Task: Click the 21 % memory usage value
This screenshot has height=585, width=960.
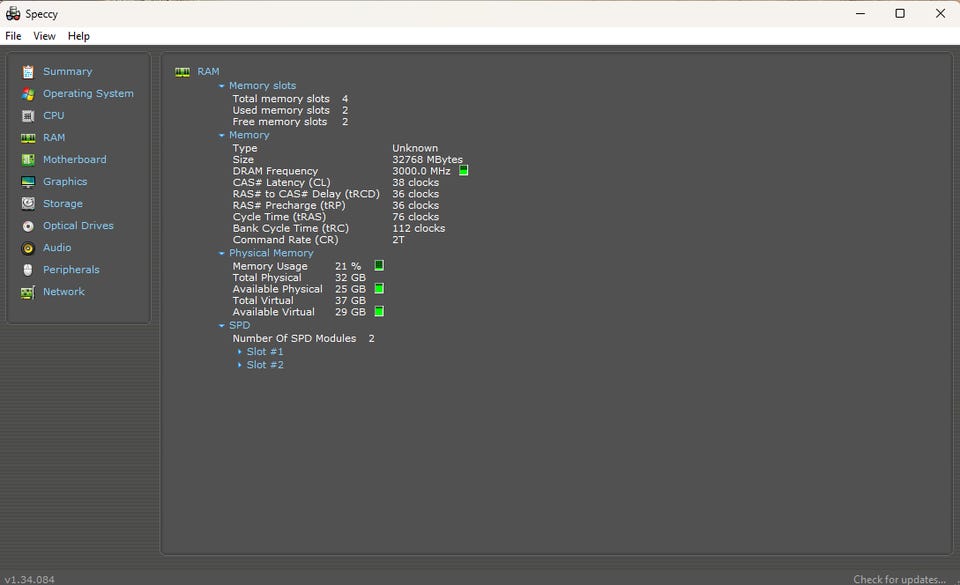Action: (x=348, y=266)
